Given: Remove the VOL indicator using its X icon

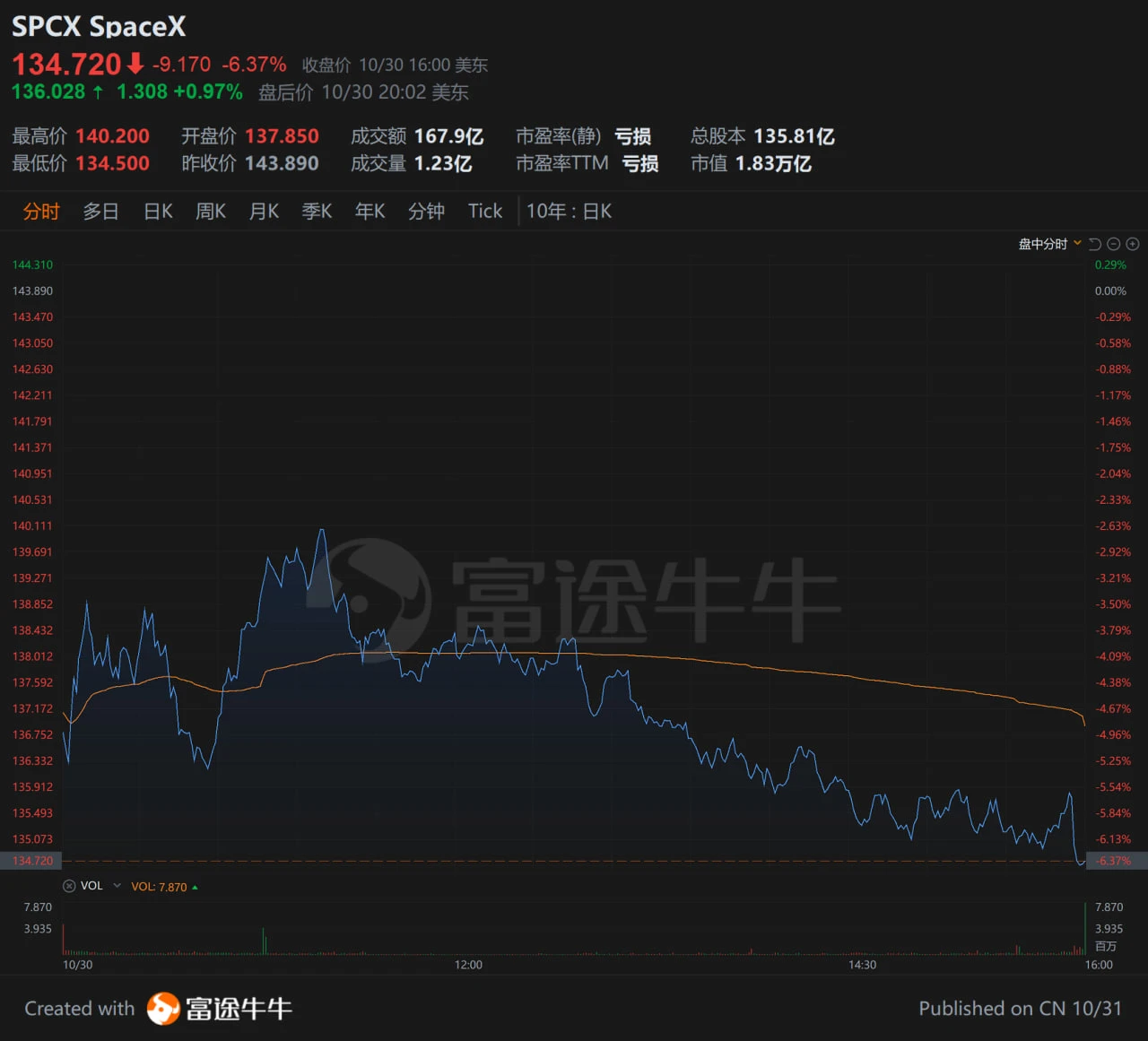Looking at the screenshot, I should (69, 886).
